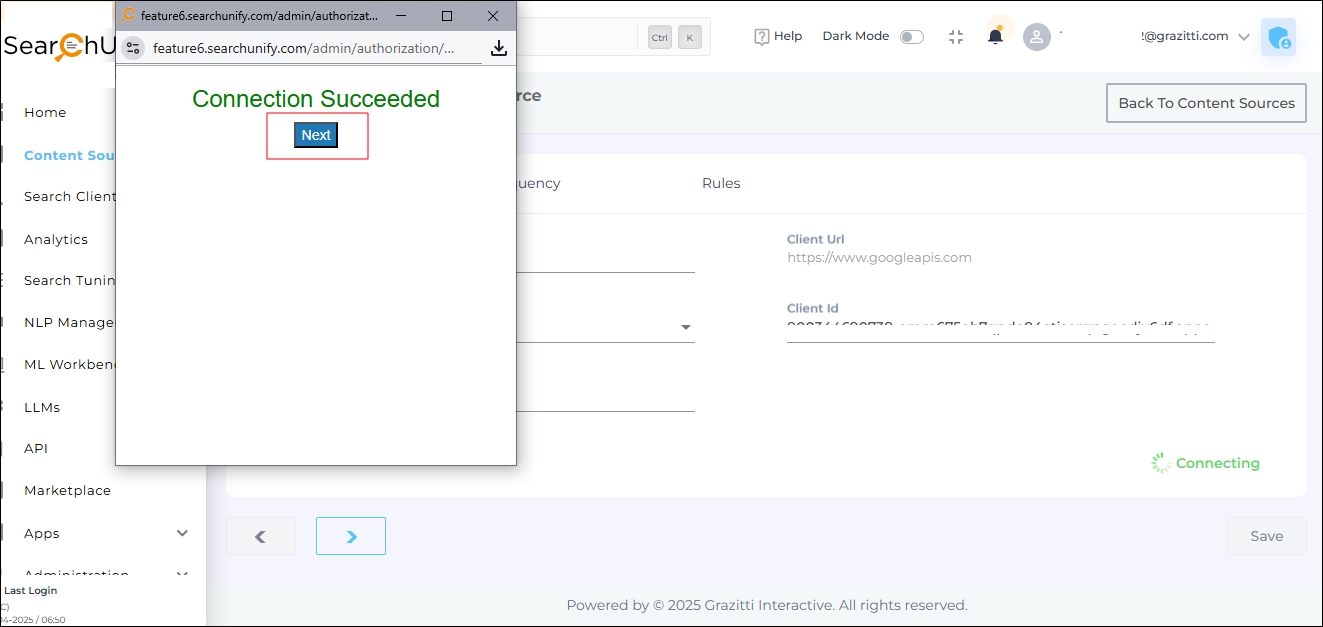Click the fullscreen collapse icon
Viewport: 1323px width, 627px height.
click(956, 37)
